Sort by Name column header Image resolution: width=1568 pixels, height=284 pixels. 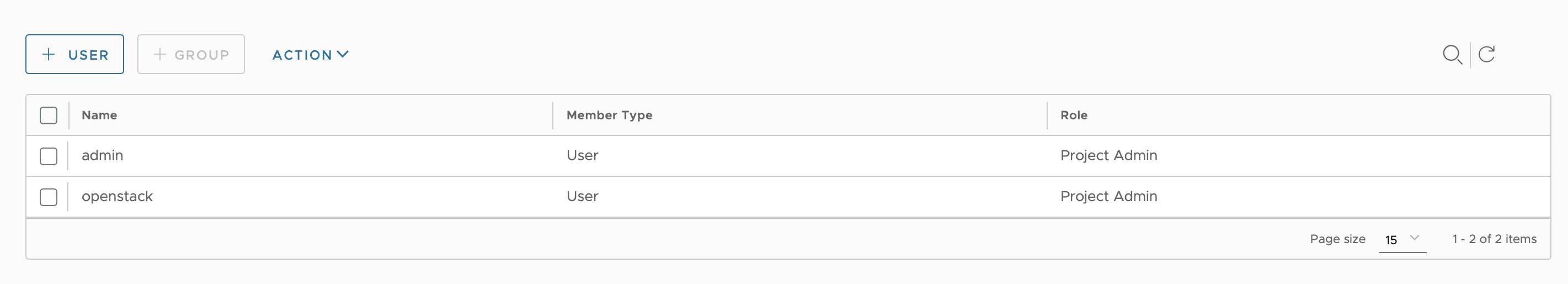(x=99, y=115)
